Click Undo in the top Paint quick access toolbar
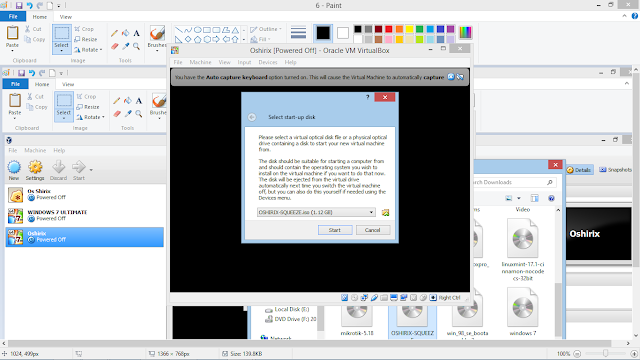640x360 pixels. pyautogui.click(x=29, y=5)
